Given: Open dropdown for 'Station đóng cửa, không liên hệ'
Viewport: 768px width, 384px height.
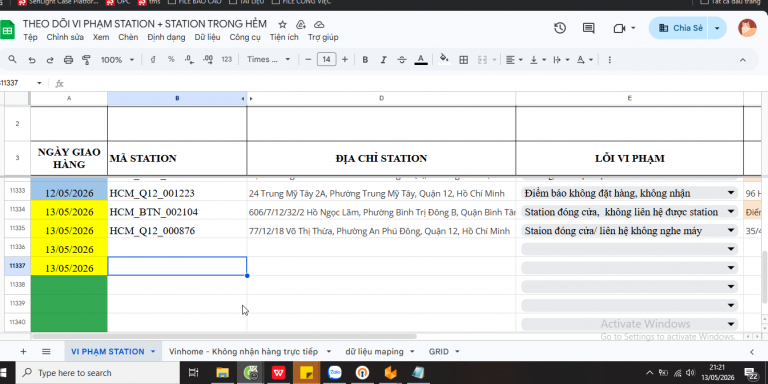Looking at the screenshot, I should click(731, 212).
